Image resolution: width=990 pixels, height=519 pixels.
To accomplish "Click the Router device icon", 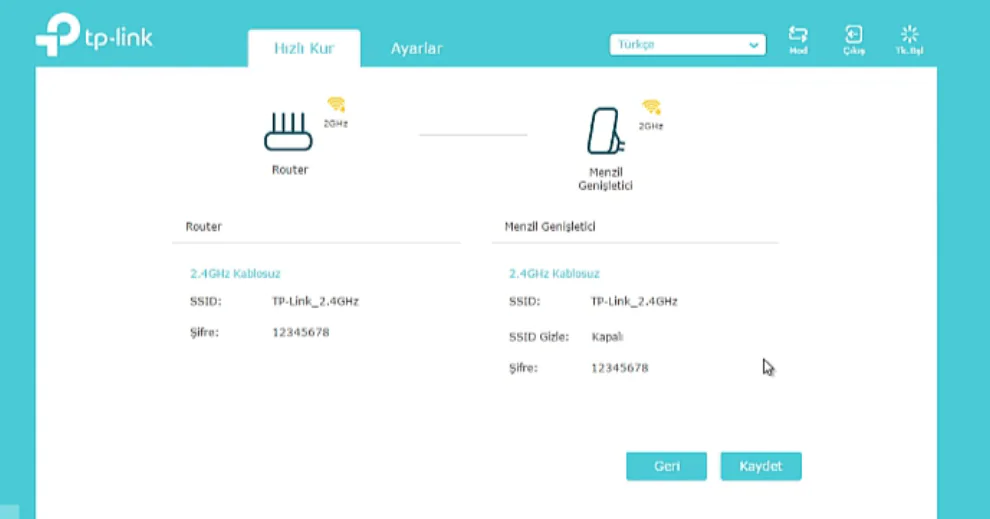I will (288, 131).
